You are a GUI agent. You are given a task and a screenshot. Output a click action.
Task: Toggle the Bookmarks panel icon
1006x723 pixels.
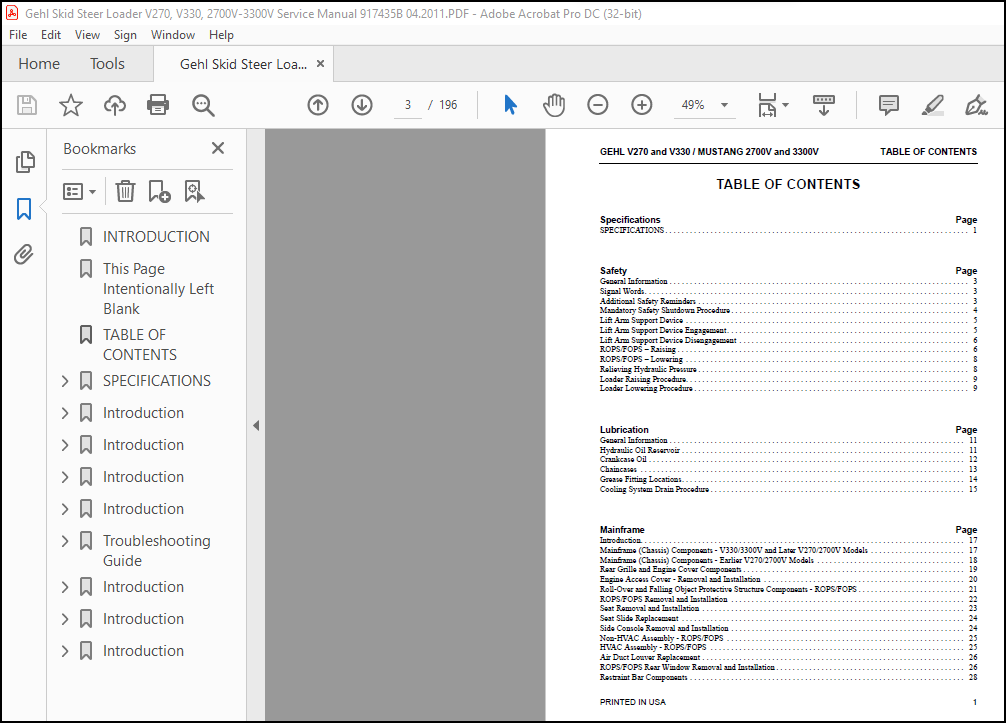coord(24,208)
